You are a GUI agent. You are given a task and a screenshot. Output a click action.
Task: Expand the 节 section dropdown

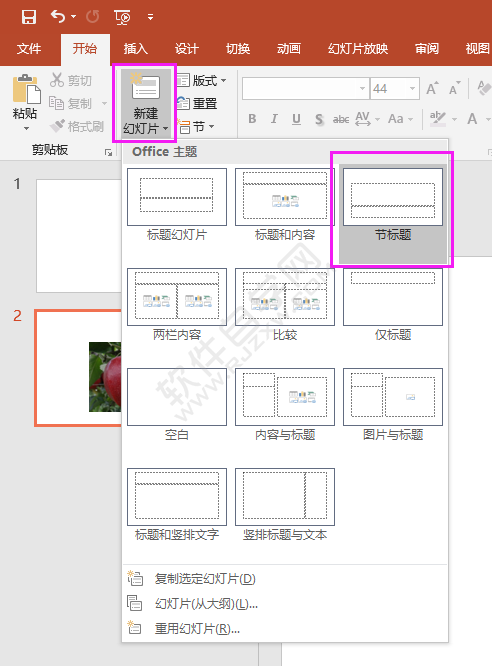[212, 126]
